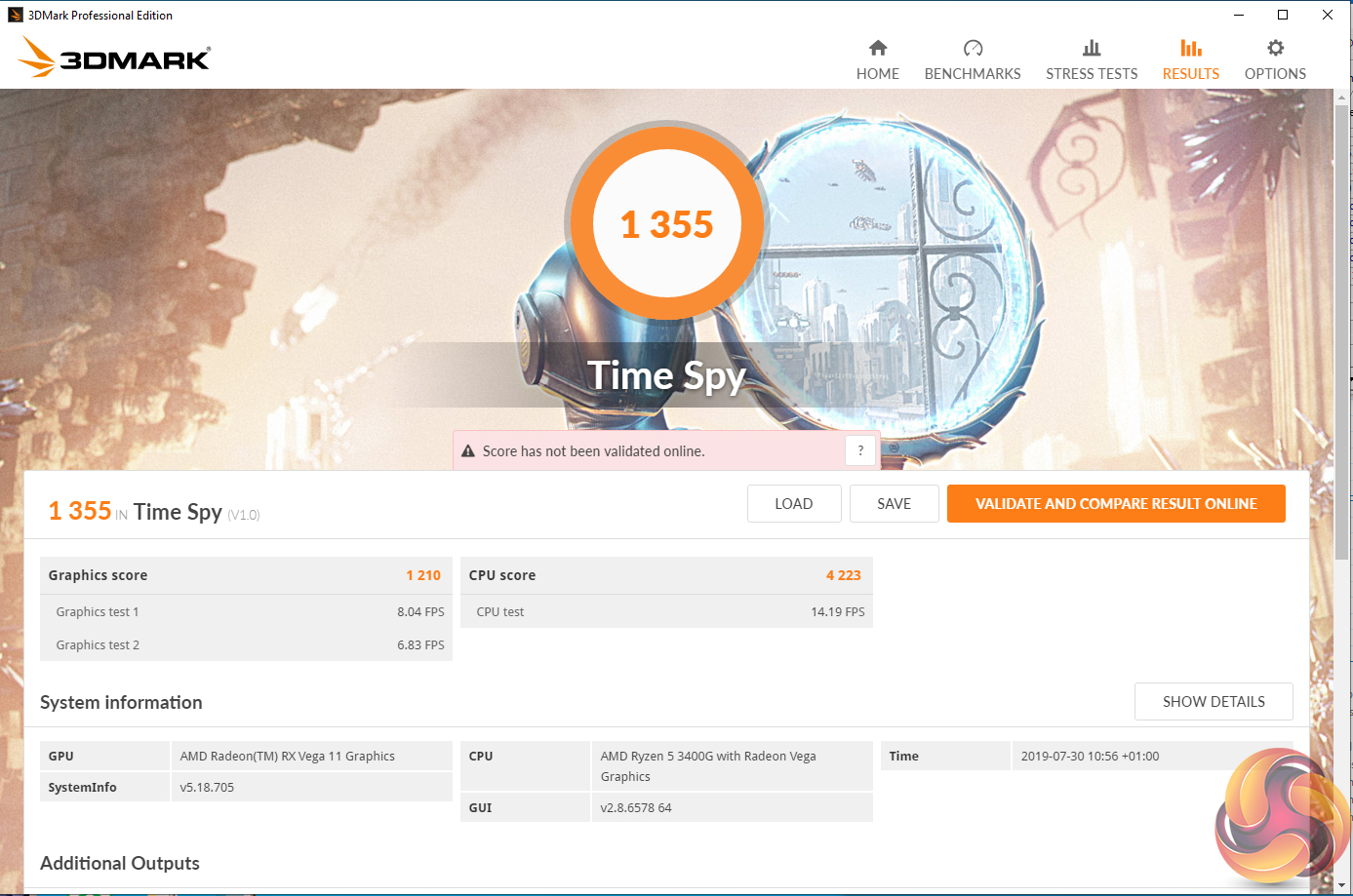
Task: Click the GPU label in System information
Action: (60, 757)
